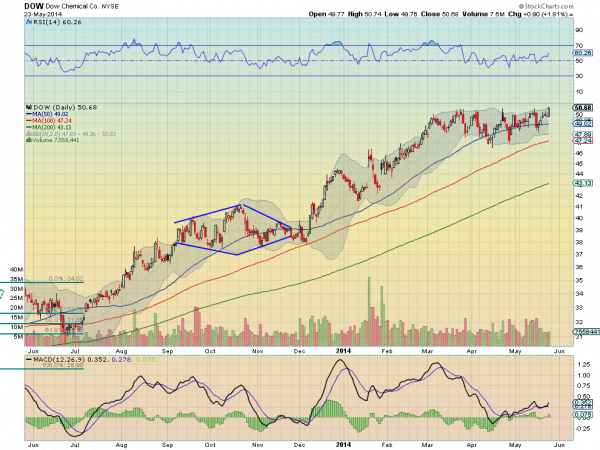Click the green up-arrow next to Chg
The image size is (600, 450).
[x=571, y=14]
